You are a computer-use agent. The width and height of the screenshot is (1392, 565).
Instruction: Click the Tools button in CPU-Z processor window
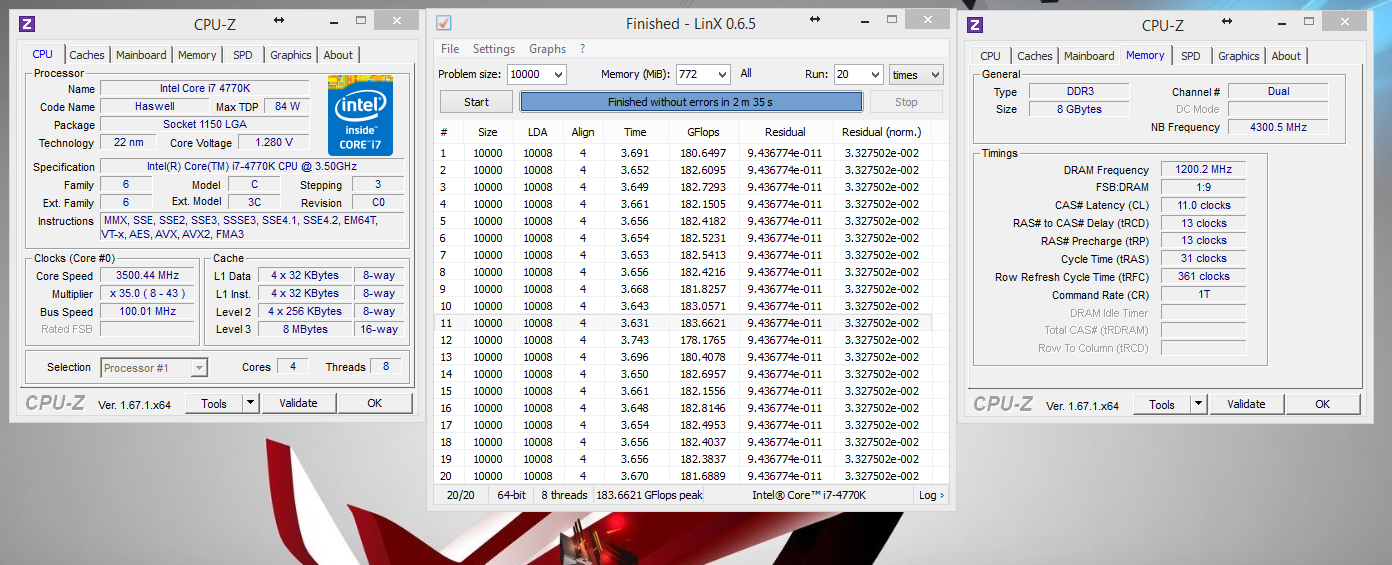click(x=214, y=403)
